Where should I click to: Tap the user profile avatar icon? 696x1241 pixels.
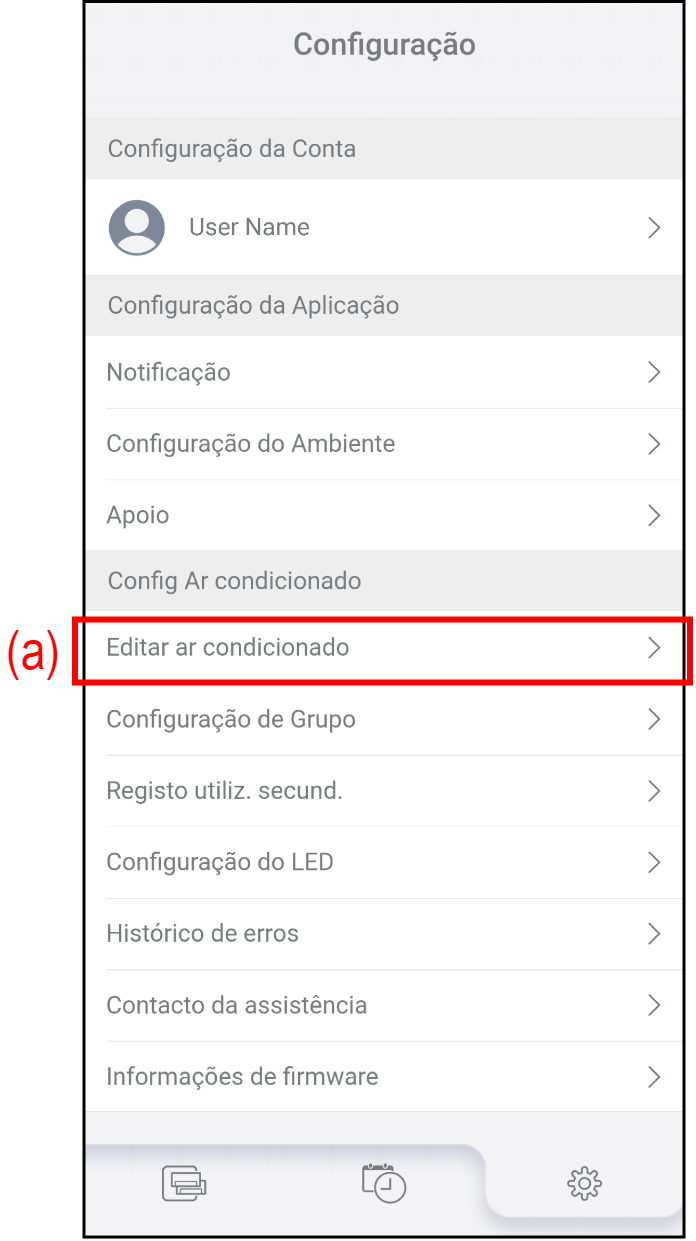[137, 228]
